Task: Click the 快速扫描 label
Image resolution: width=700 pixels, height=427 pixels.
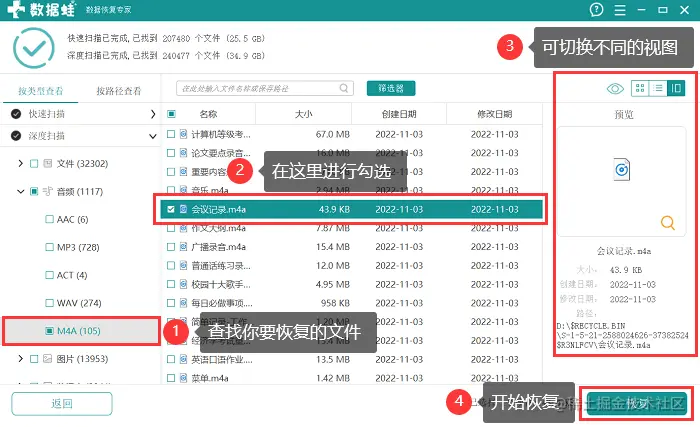Action: [x=47, y=114]
